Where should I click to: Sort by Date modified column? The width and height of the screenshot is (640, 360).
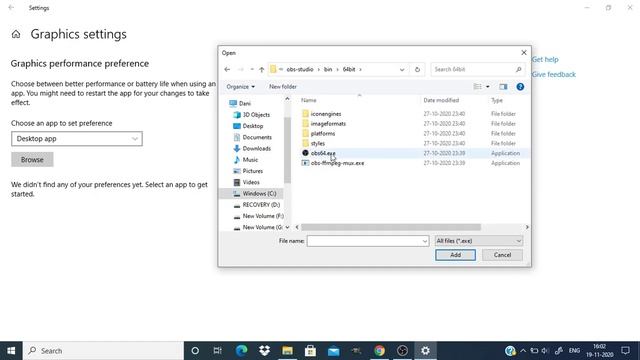click(x=441, y=100)
